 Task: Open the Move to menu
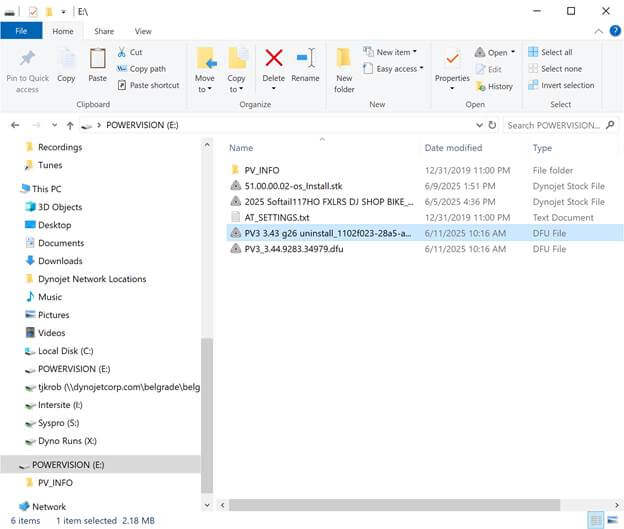point(205,71)
